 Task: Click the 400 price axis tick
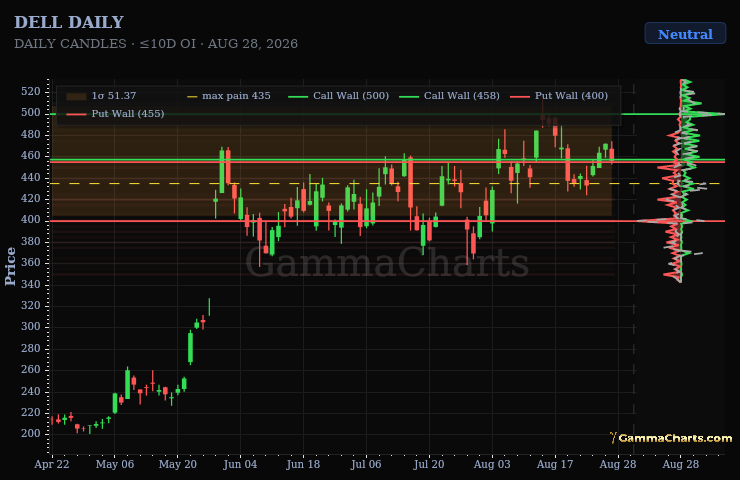tap(31, 219)
